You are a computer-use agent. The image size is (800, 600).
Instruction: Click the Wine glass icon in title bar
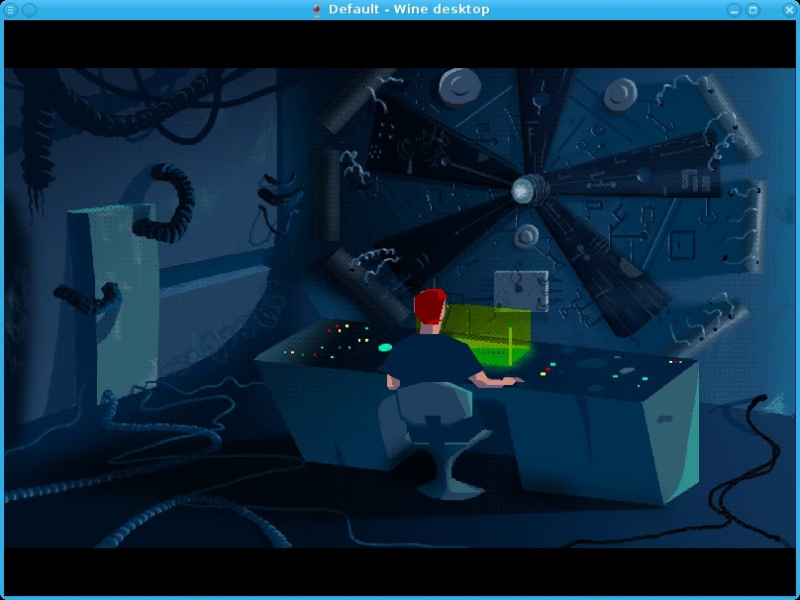pos(317,10)
